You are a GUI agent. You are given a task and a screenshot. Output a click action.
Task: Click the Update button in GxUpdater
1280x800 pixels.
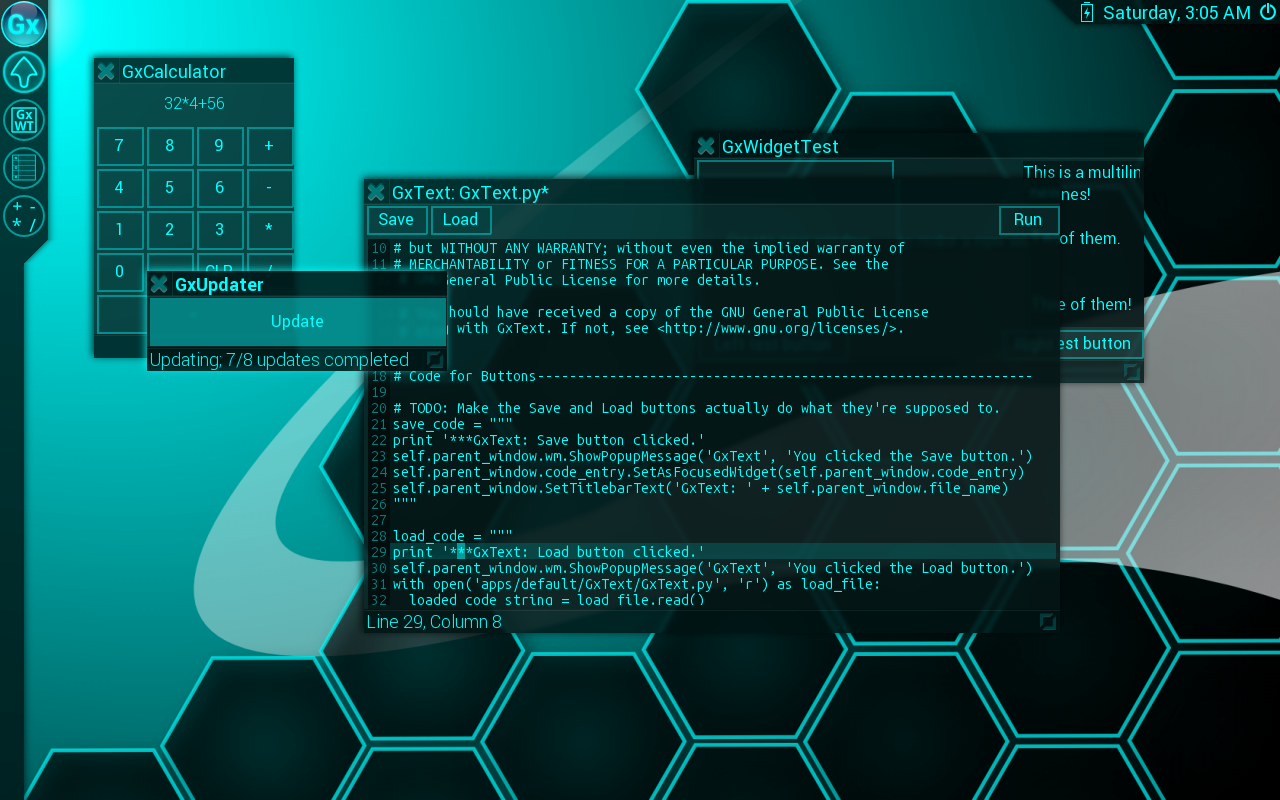pyautogui.click(x=297, y=321)
